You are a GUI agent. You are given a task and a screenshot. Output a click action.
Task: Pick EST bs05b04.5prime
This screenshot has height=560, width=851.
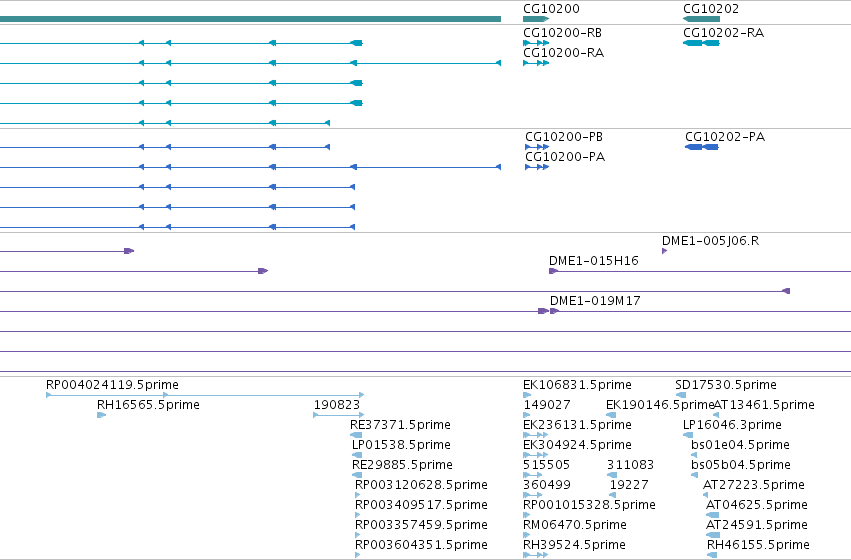(741, 465)
